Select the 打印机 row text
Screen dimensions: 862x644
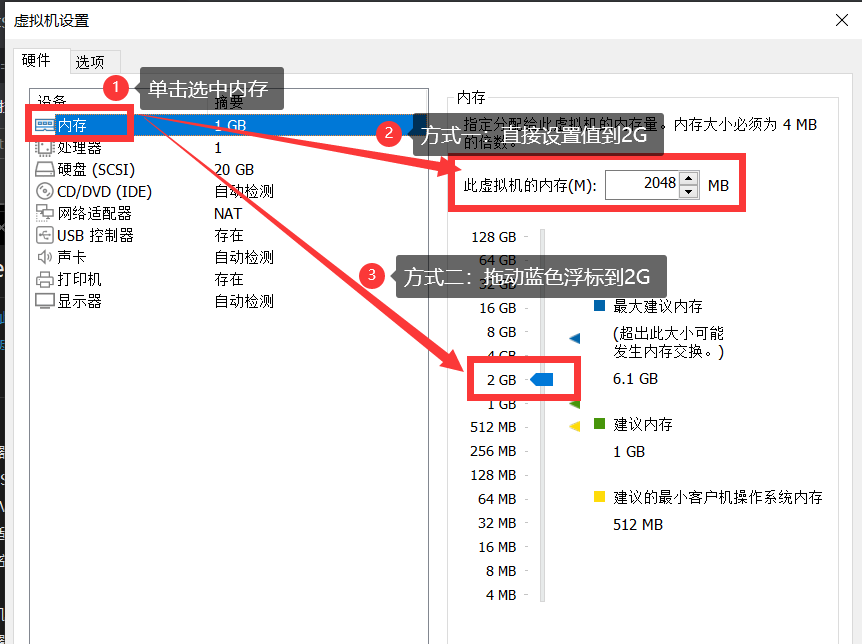click(80, 279)
